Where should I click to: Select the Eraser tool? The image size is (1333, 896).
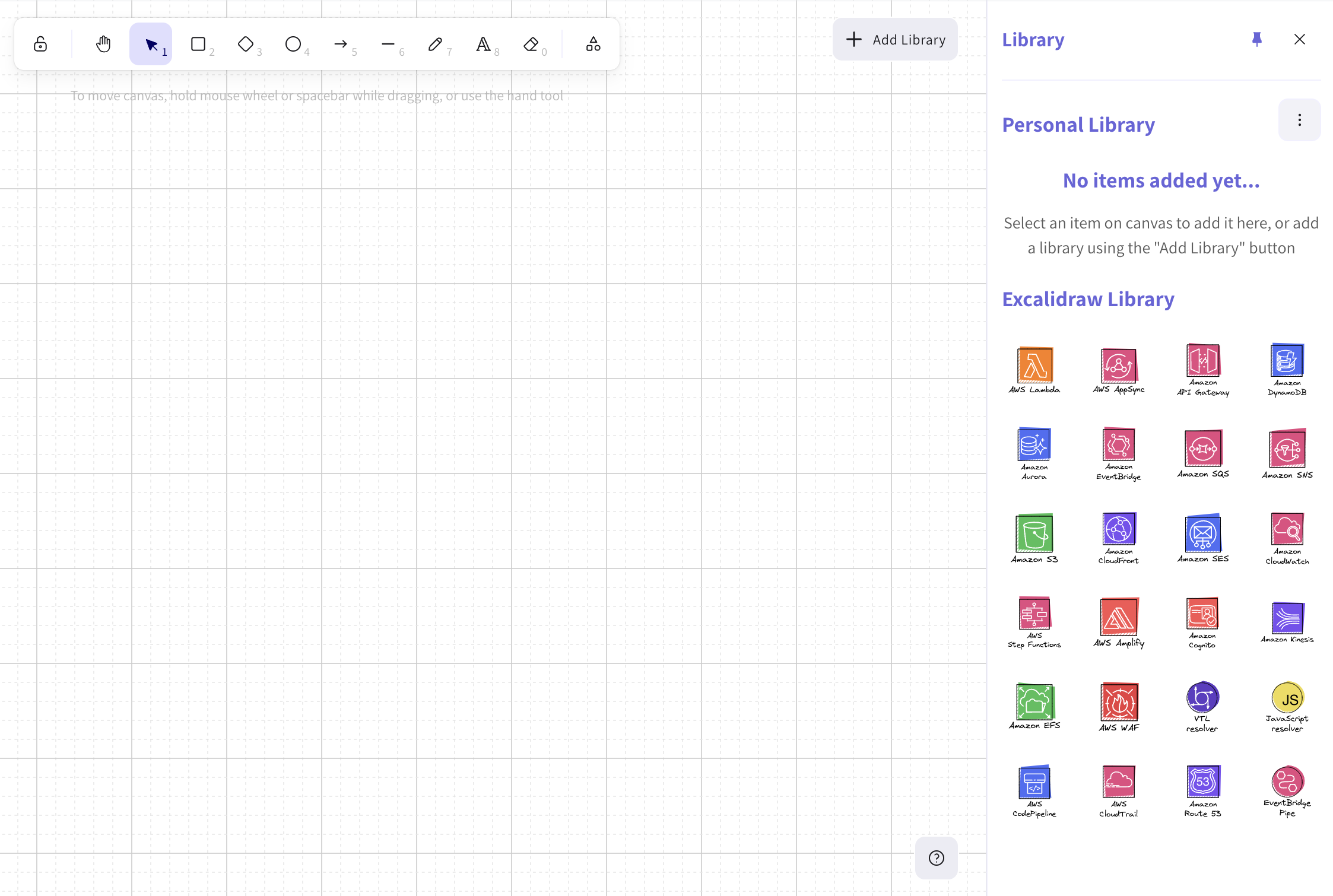pos(531,43)
